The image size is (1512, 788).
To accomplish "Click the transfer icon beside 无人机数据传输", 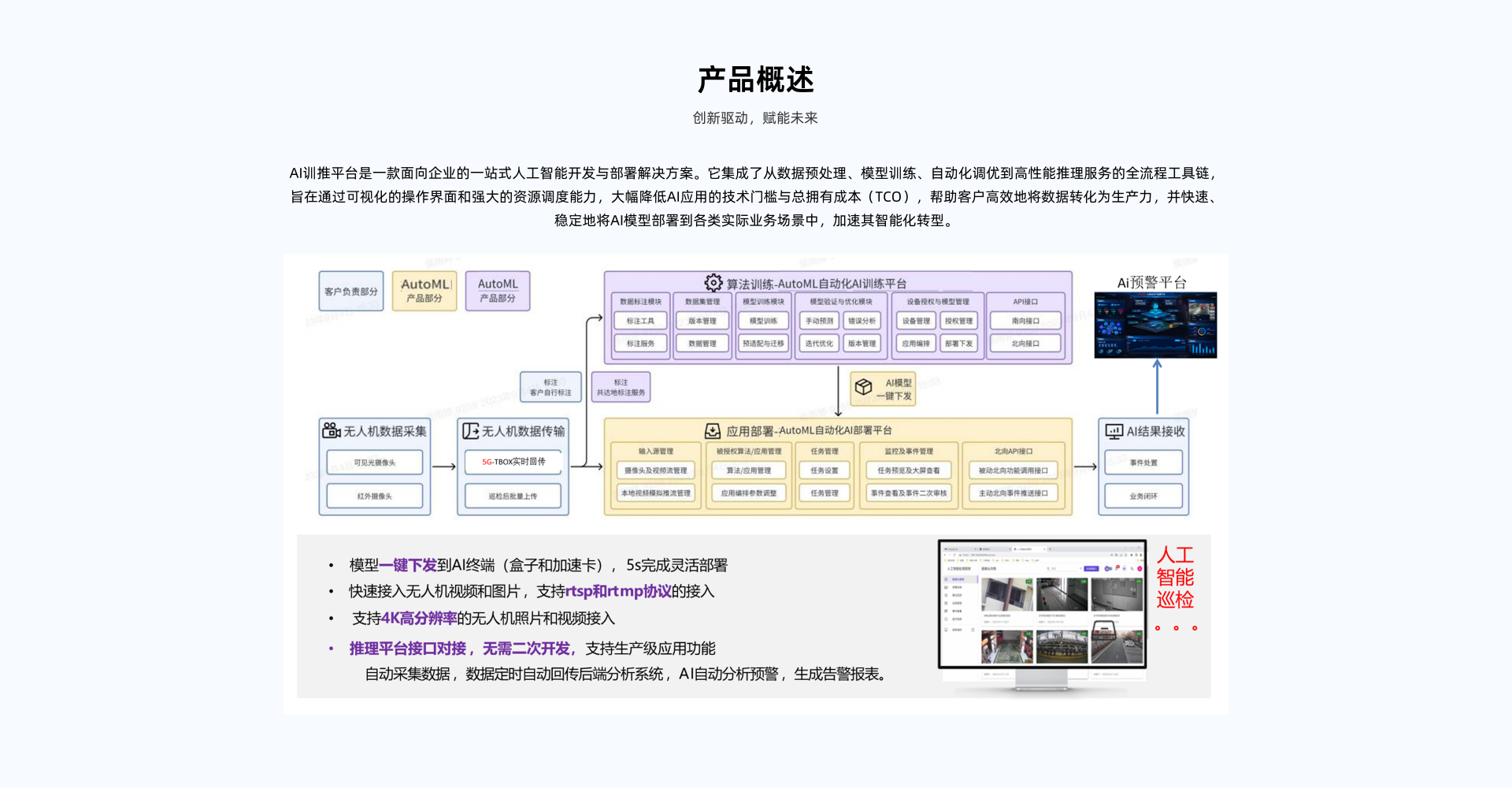I will (x=470, y=431).
